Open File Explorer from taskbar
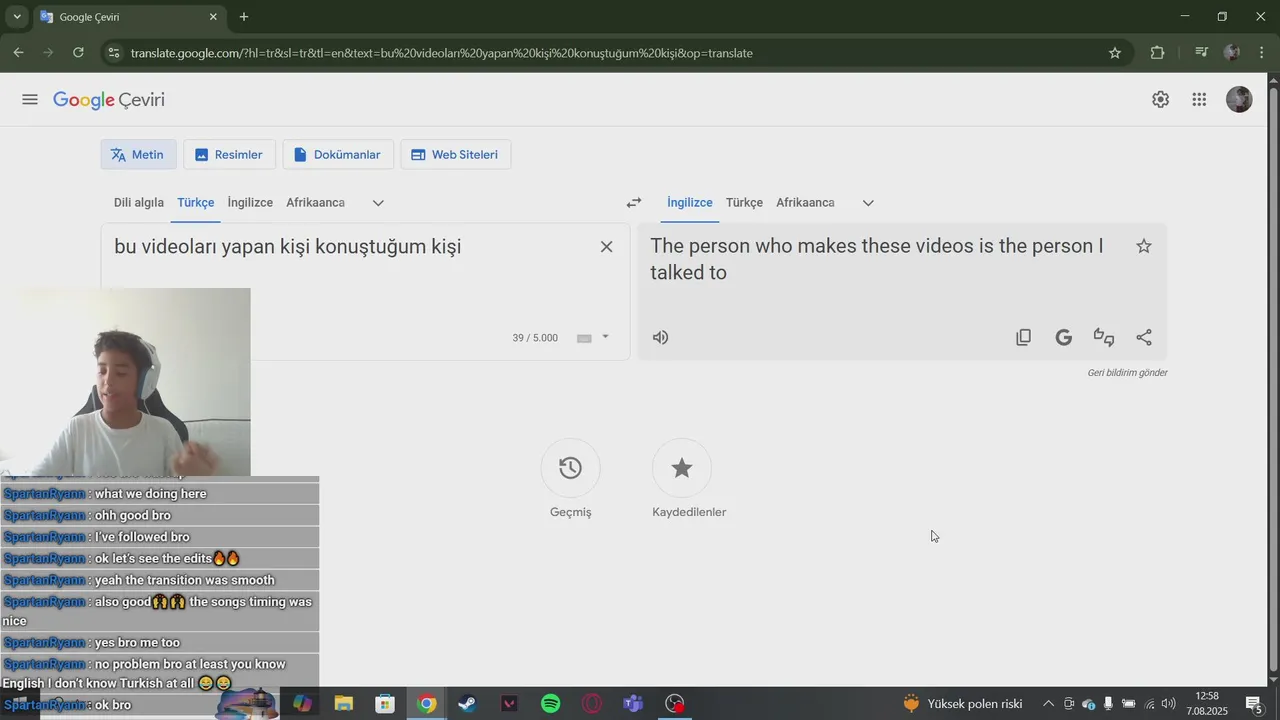Viewport: 1280px width, 720px height. 343,704
